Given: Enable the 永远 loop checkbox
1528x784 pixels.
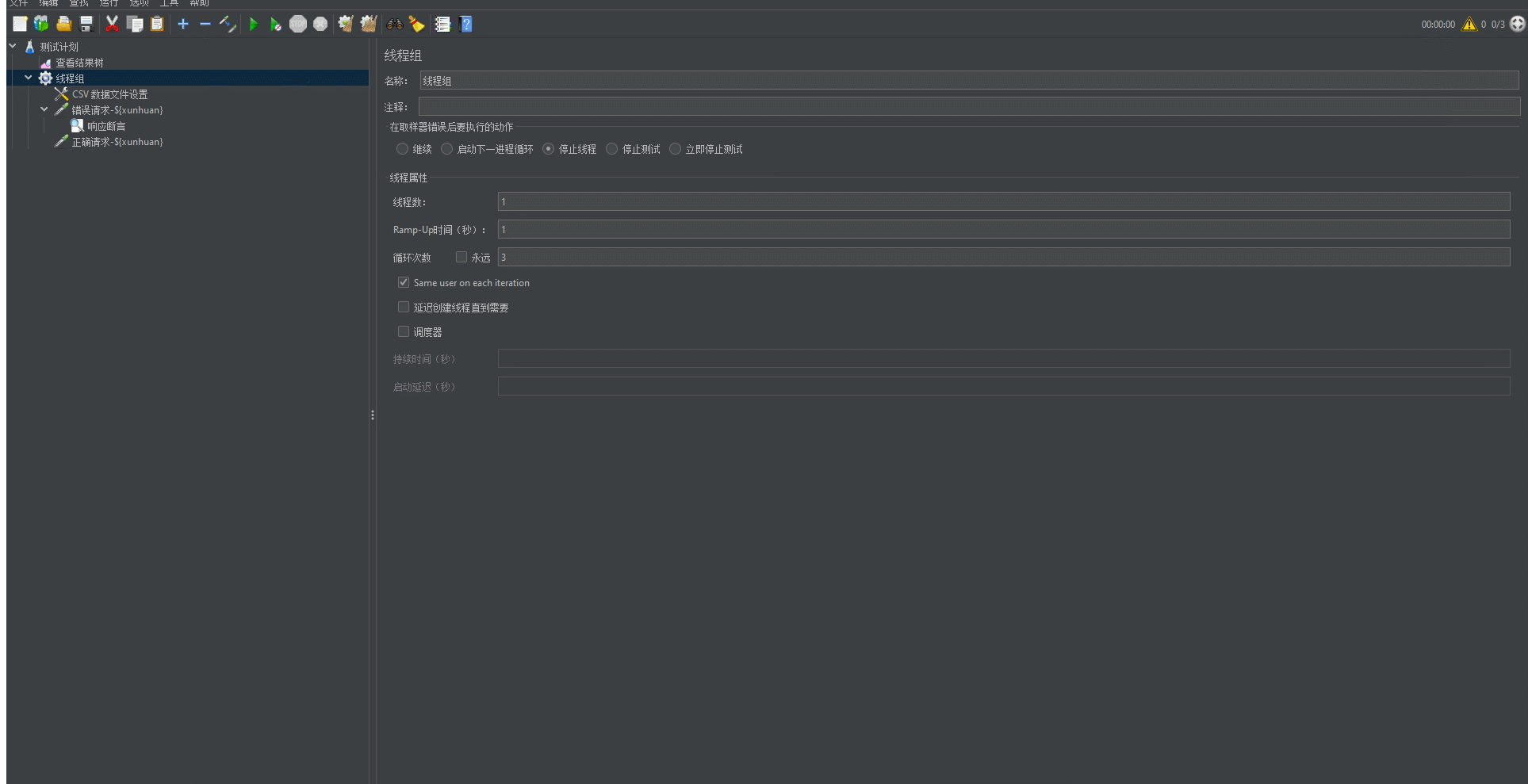Looking at the screenshot, I should coord(461,257).
